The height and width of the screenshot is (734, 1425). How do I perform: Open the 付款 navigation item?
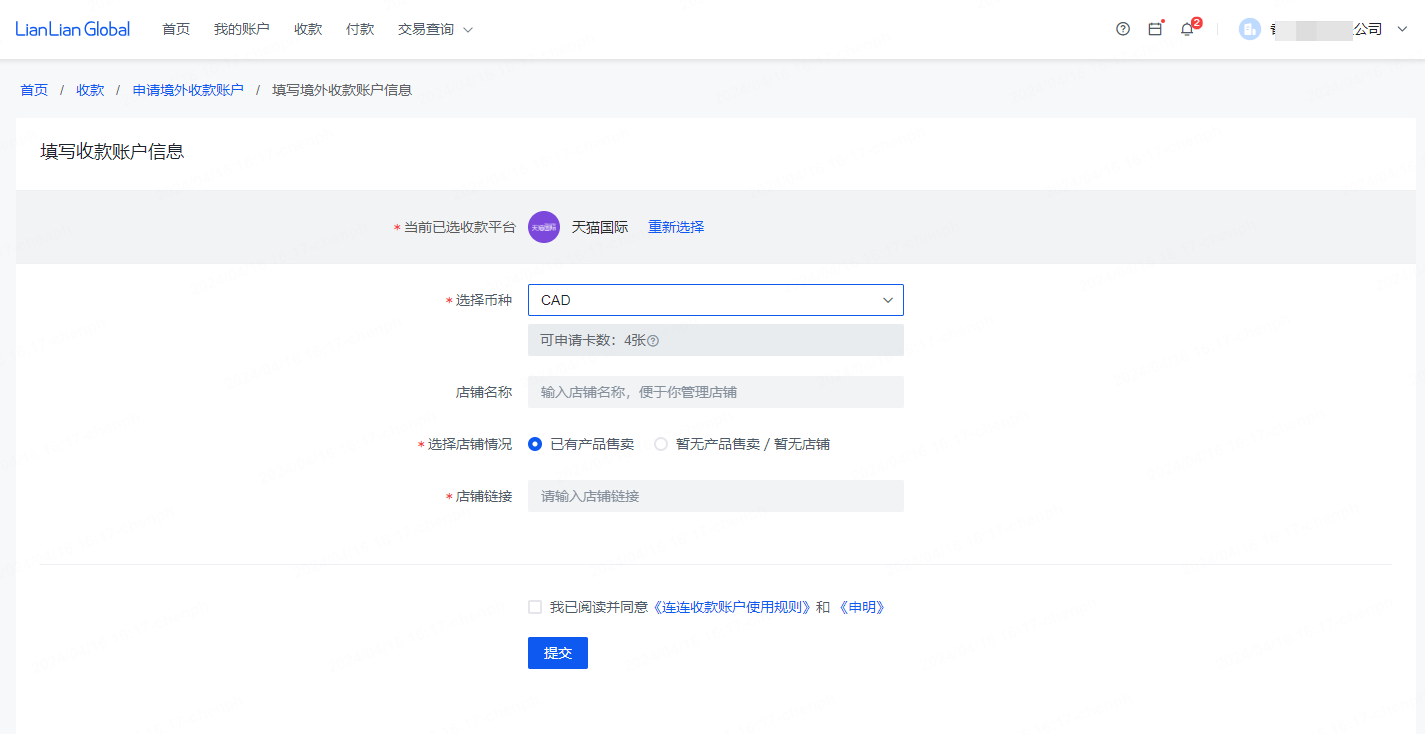click(x=360, y=29)
